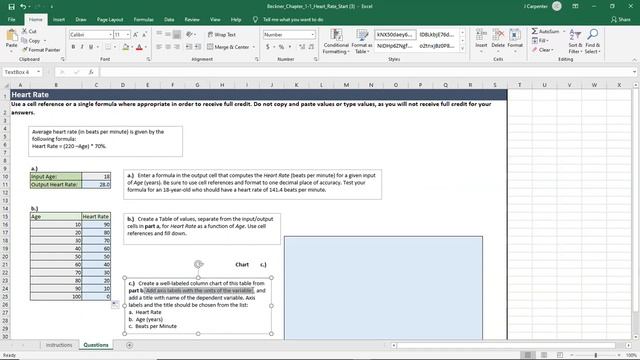Decrease indent in the cell
The image size is (640, 360).
click(x=189, y=47)
